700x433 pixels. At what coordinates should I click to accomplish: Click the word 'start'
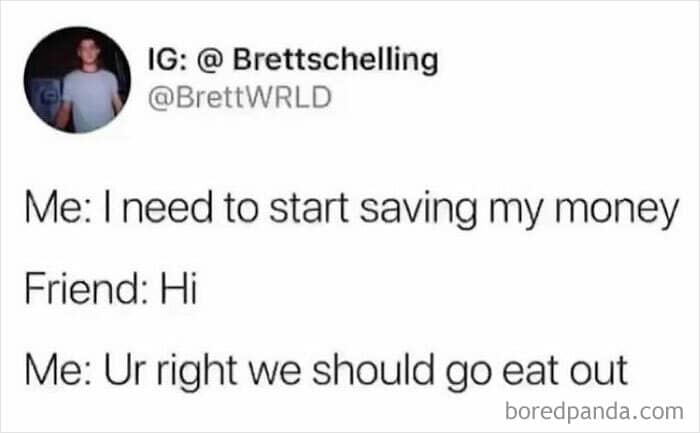tap(309, 209)
